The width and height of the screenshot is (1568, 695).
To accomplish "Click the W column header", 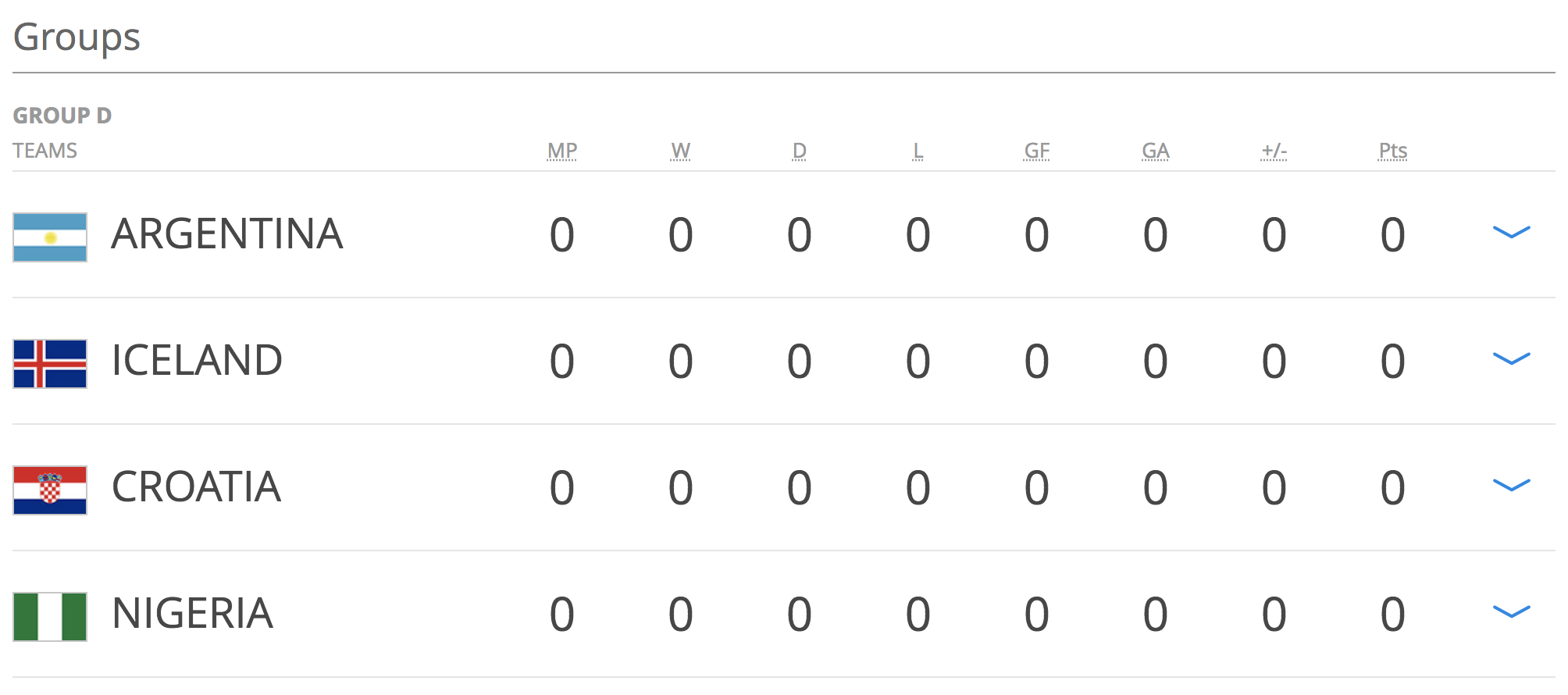I will [681, 151].
